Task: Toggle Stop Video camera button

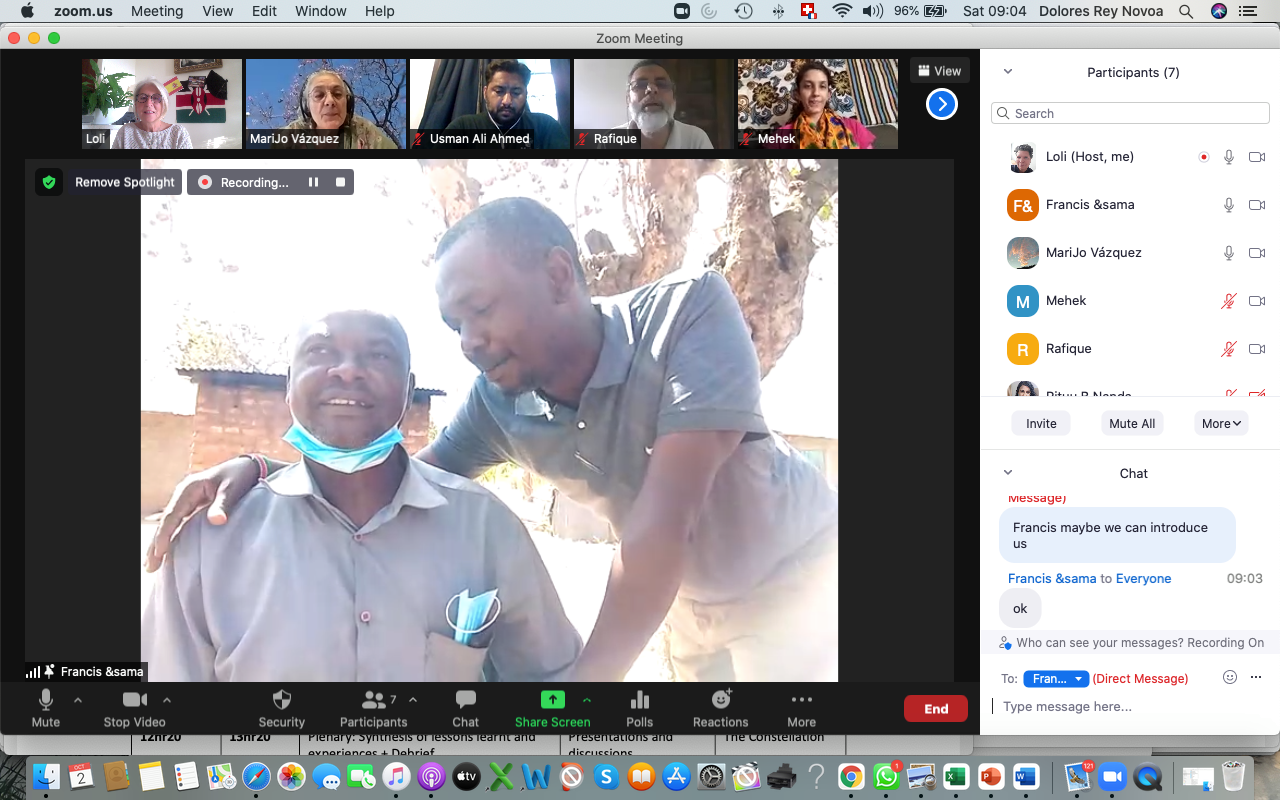Action: click(x=134, y=700)
